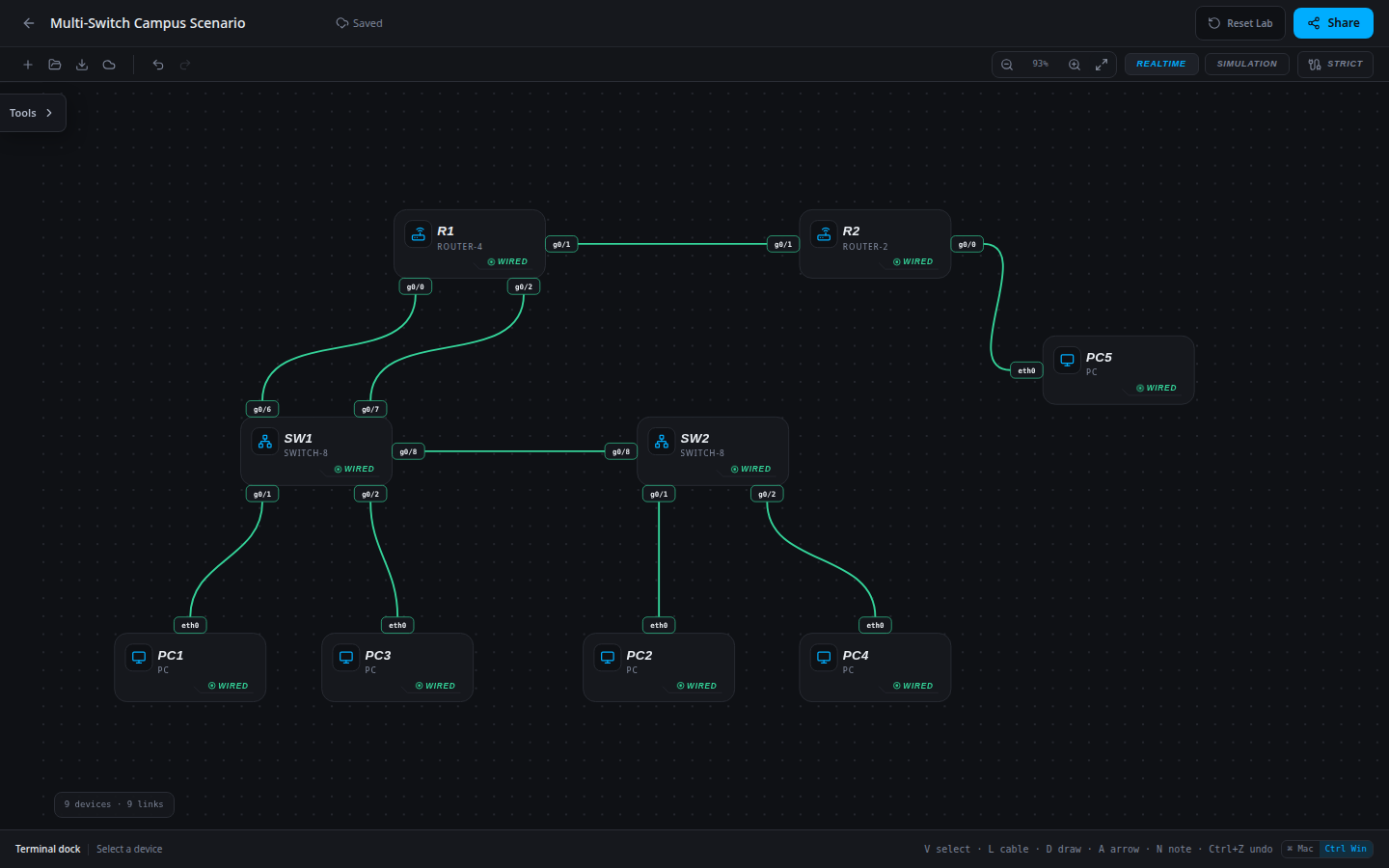Image resolution: width=1389 pixels, height=868 pixels.
Task: Switch to REALTIME mode
Action: [1161, 65]
